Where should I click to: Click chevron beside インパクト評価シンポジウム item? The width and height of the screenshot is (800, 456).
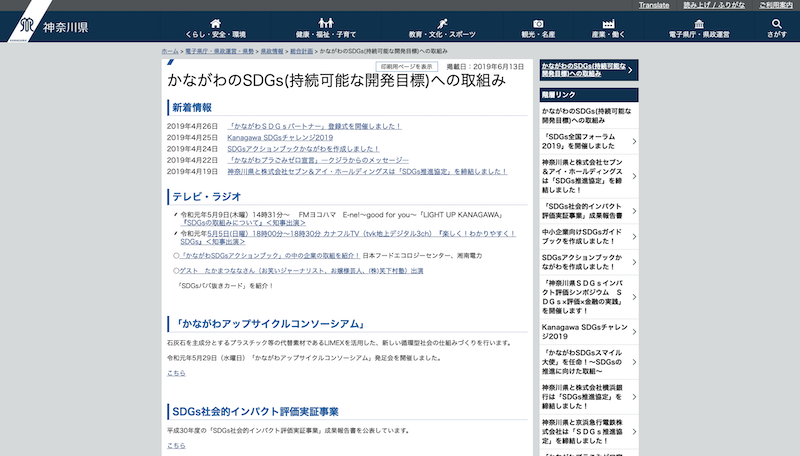pos(634,297)
